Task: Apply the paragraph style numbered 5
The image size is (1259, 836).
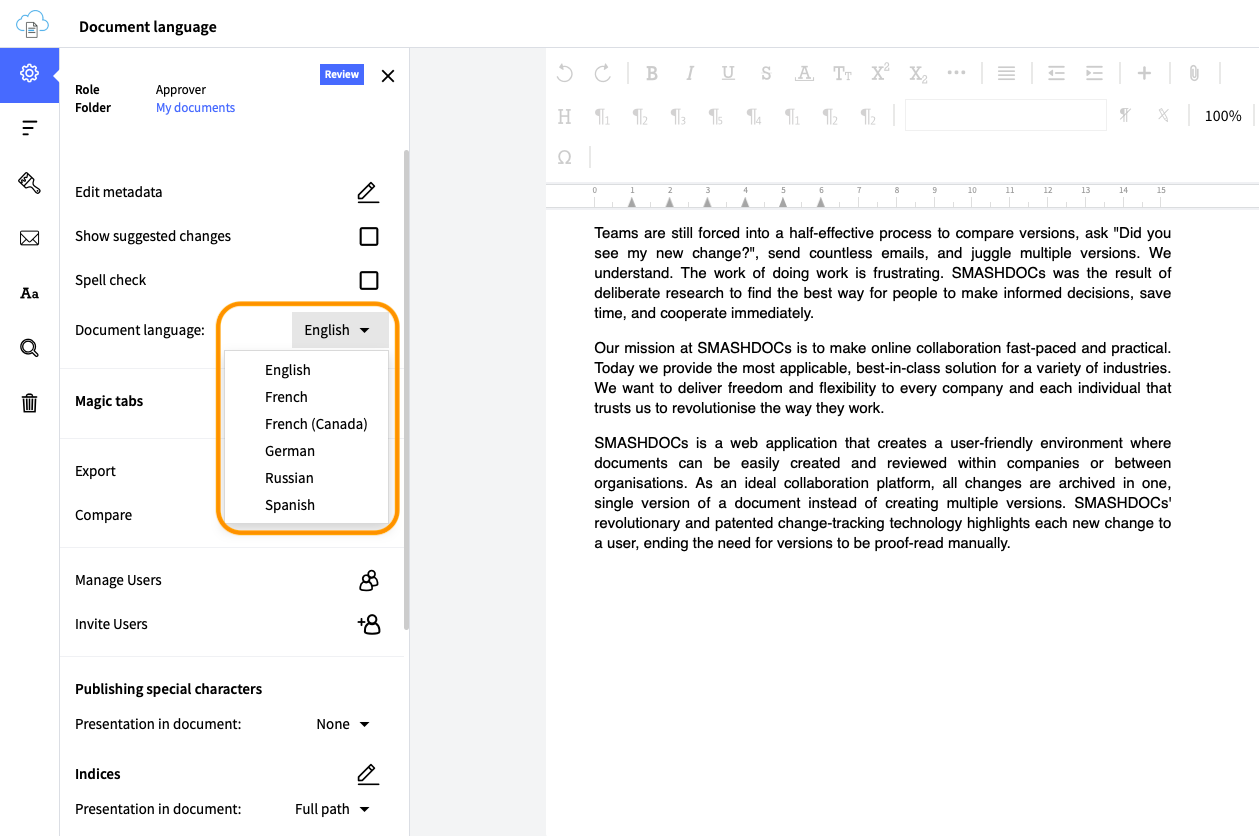Action: pyautogui.click(x=716, y=117)
